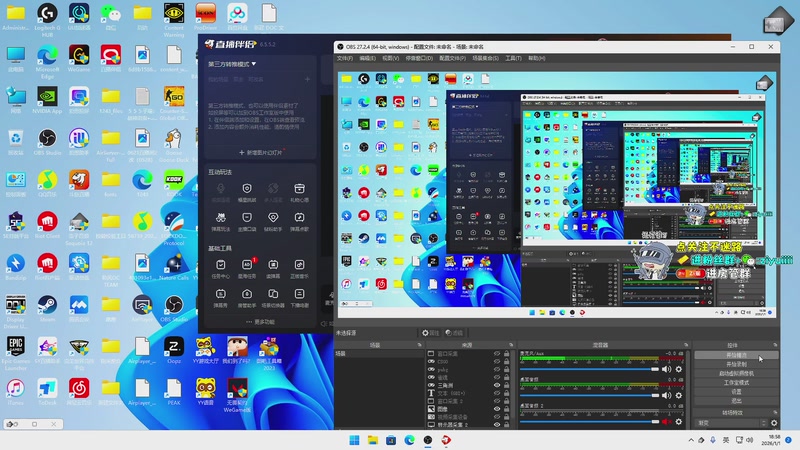Open the 编辑(E) menu in OBS
Screen dimensions: 800x450
(367, 59)
